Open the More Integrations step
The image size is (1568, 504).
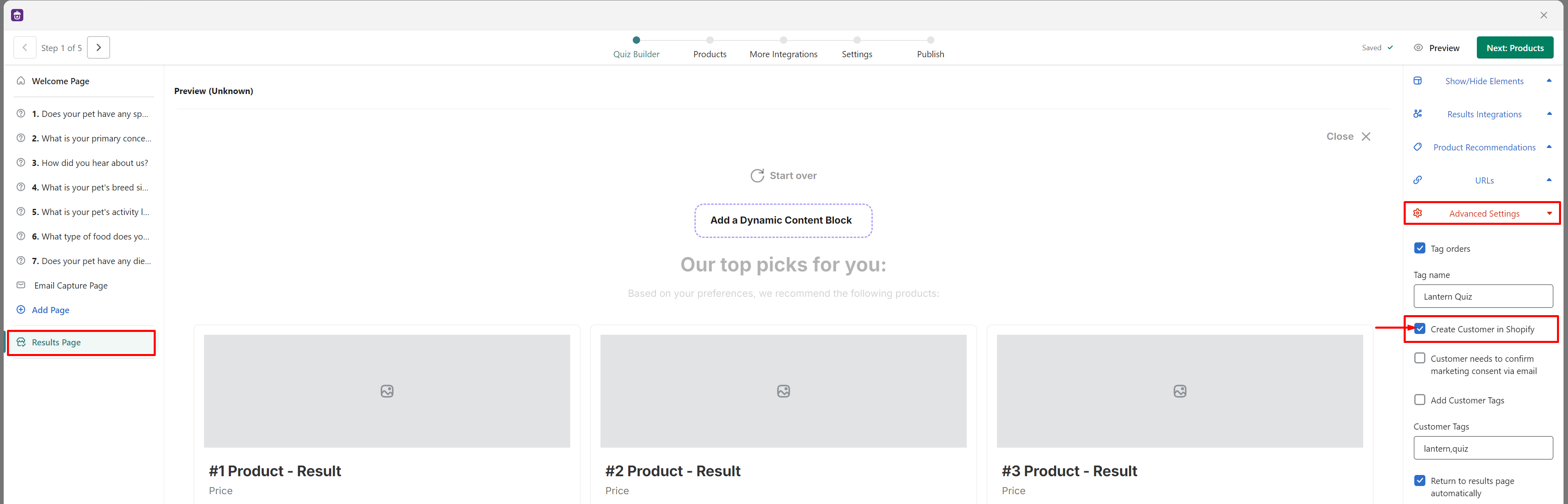pos(784,48)
